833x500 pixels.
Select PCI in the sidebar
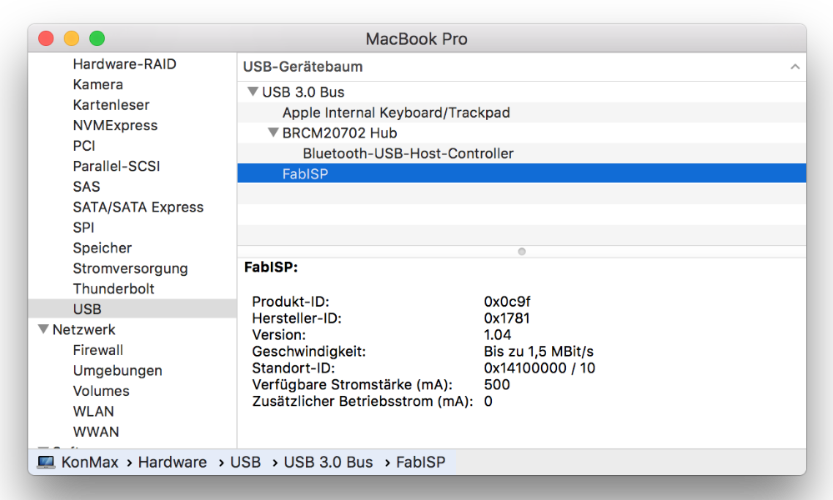(84, 146)
